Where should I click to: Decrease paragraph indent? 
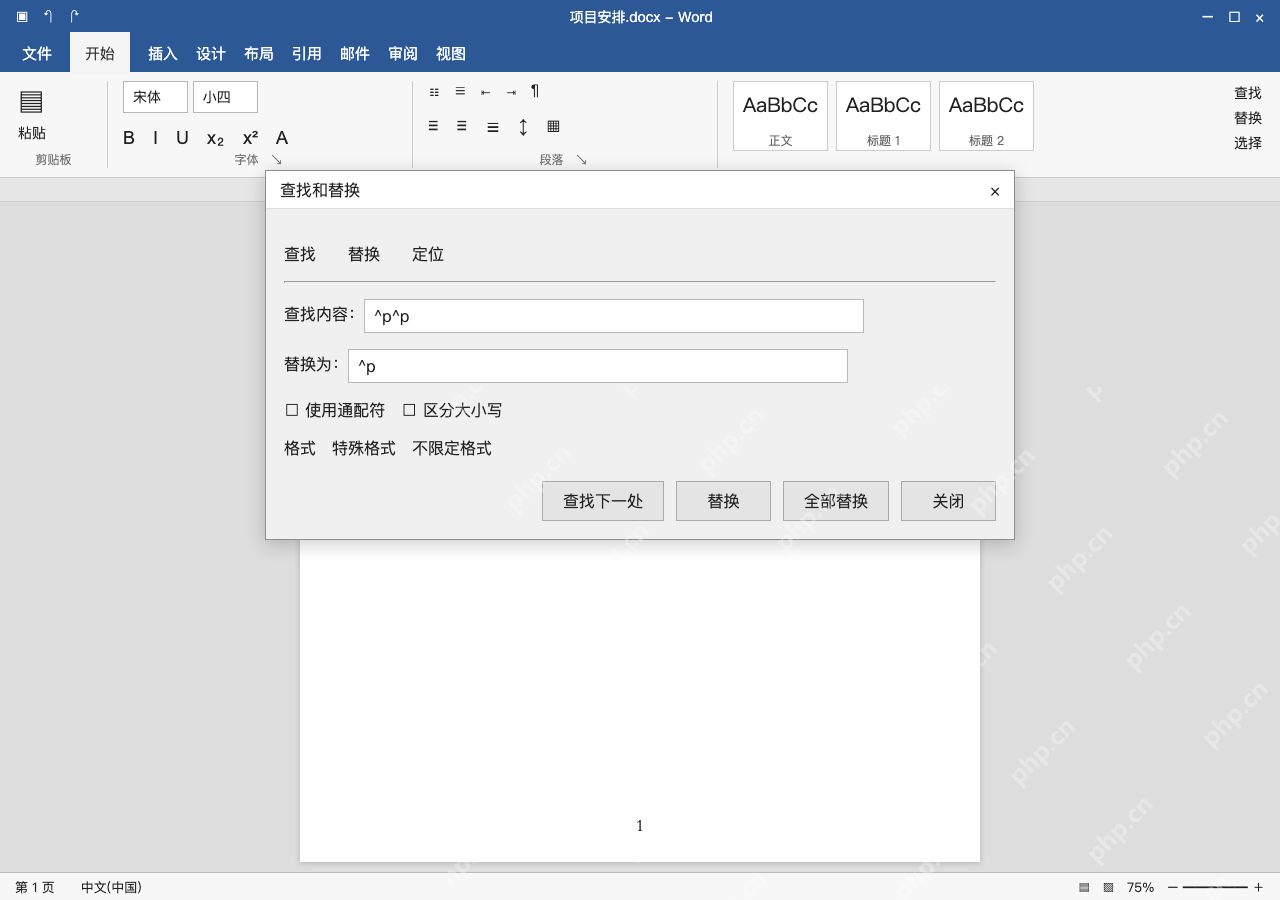coord(485,92)
